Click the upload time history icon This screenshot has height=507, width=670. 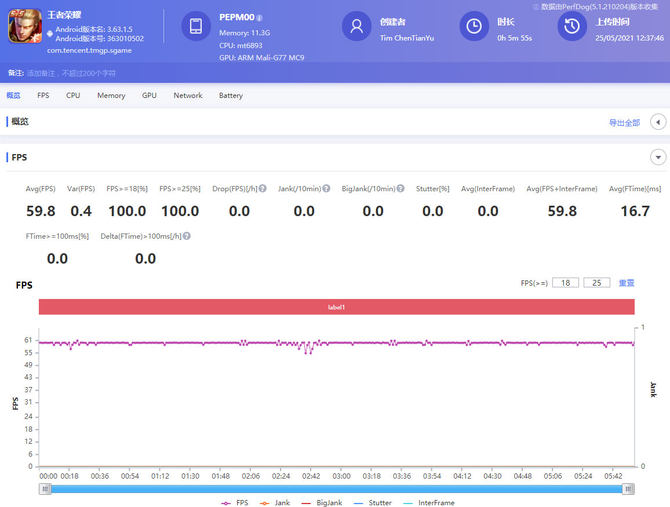point(572,27)
